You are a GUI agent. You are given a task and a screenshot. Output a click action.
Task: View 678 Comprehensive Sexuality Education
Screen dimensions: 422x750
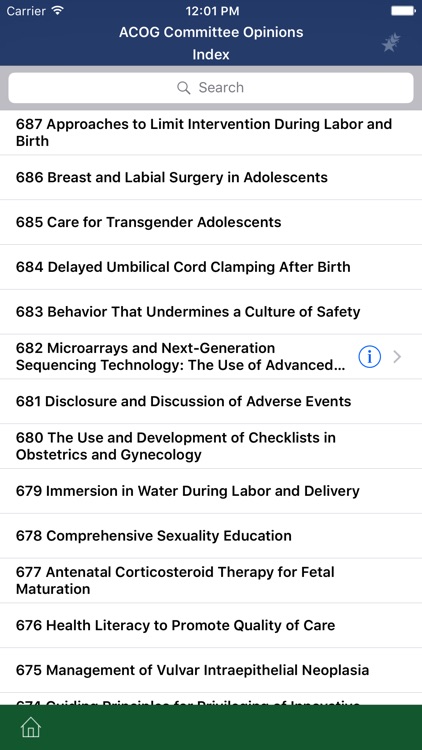coord(211,536)
